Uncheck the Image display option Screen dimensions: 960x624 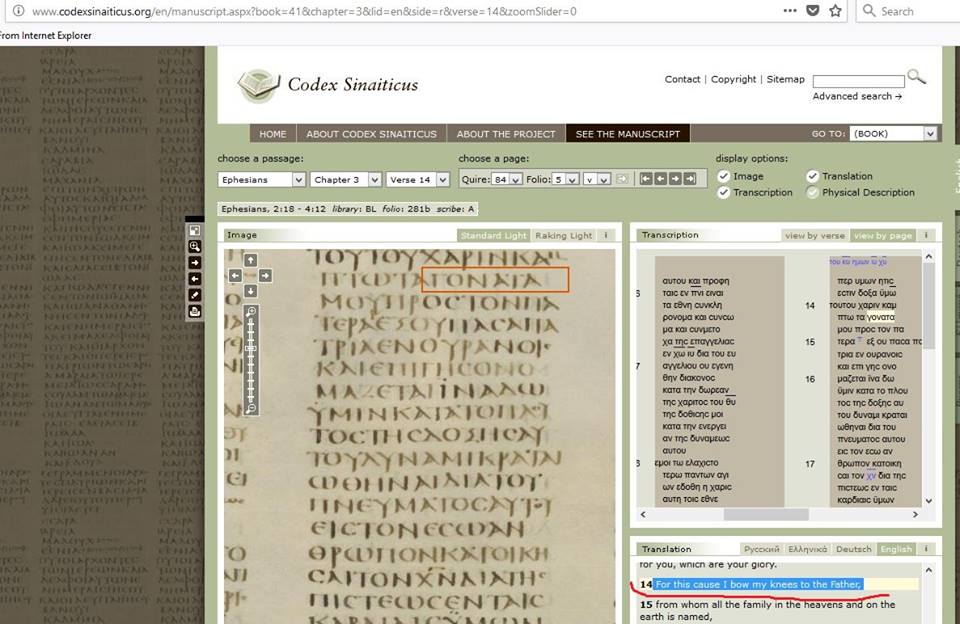[x=724, y=176]
